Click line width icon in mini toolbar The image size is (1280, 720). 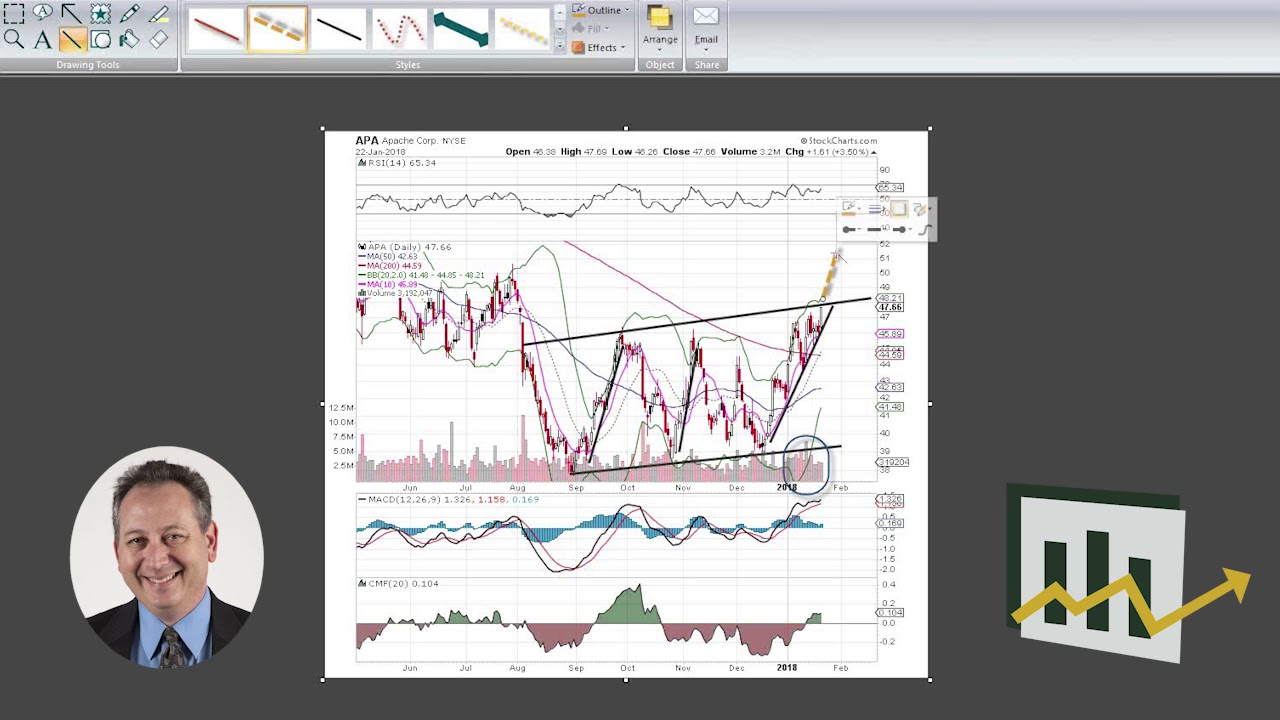pos(875,209)
